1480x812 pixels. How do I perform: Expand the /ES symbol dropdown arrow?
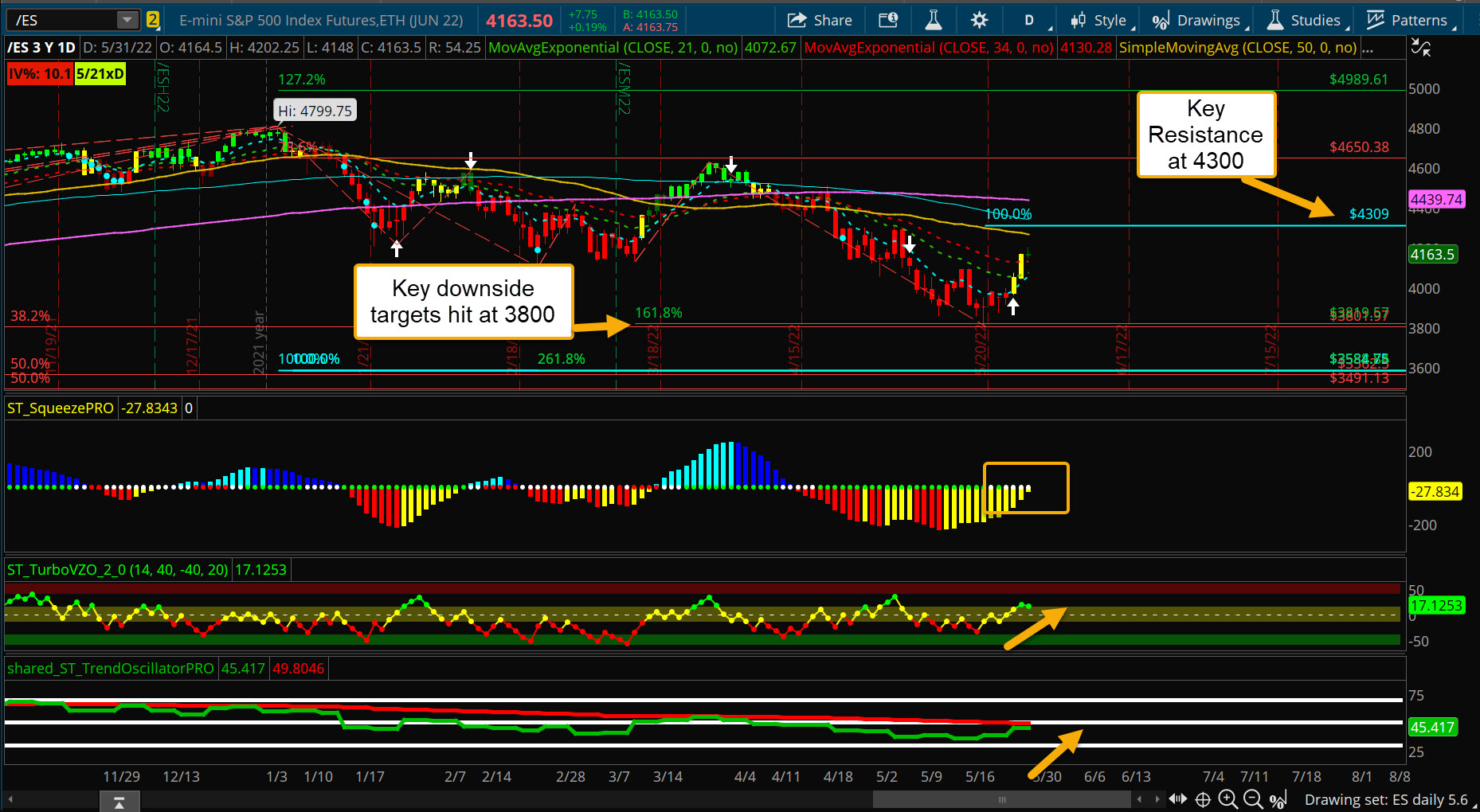click(127, 20)
